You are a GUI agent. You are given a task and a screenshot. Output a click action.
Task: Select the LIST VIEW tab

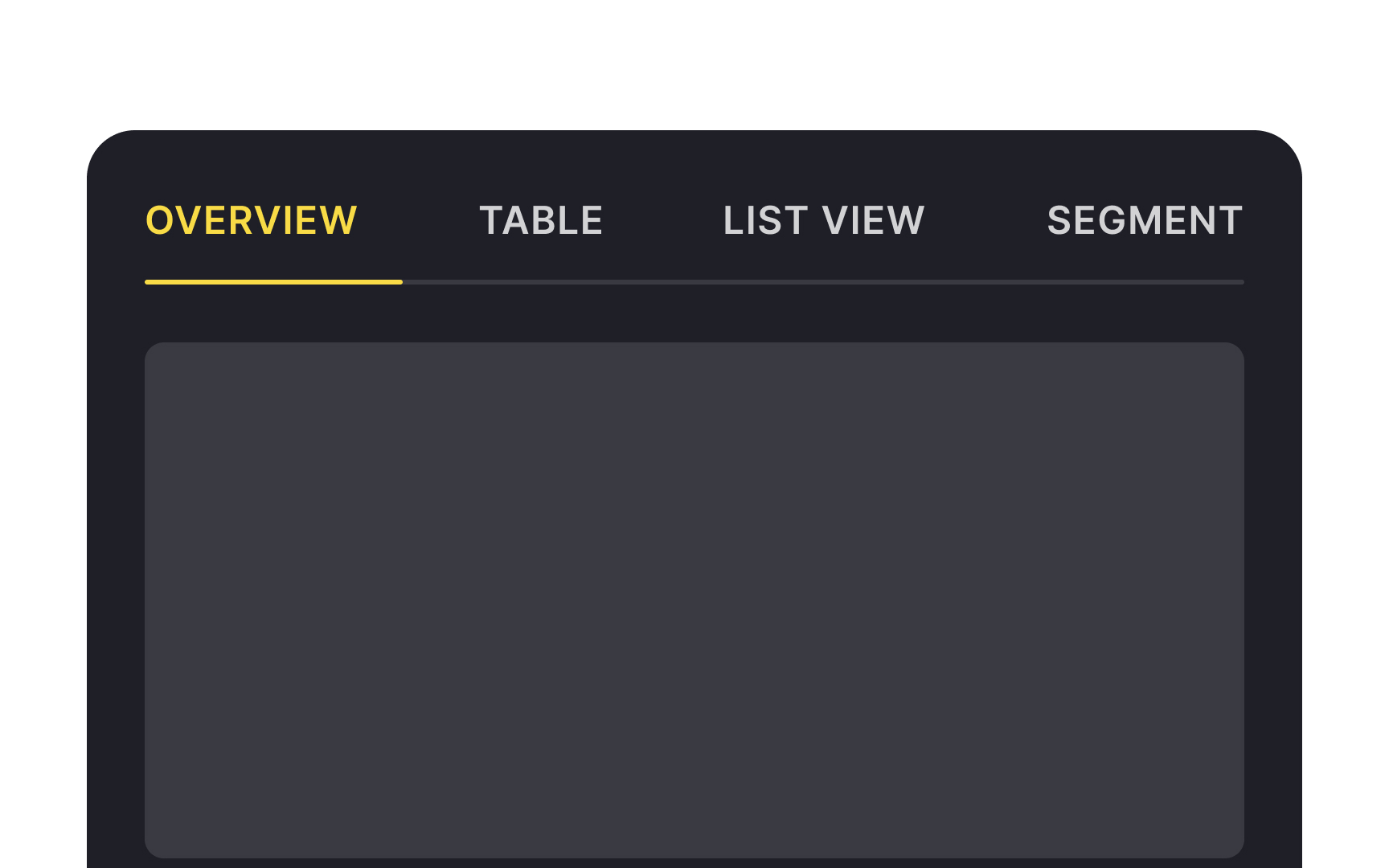(824, 220)
